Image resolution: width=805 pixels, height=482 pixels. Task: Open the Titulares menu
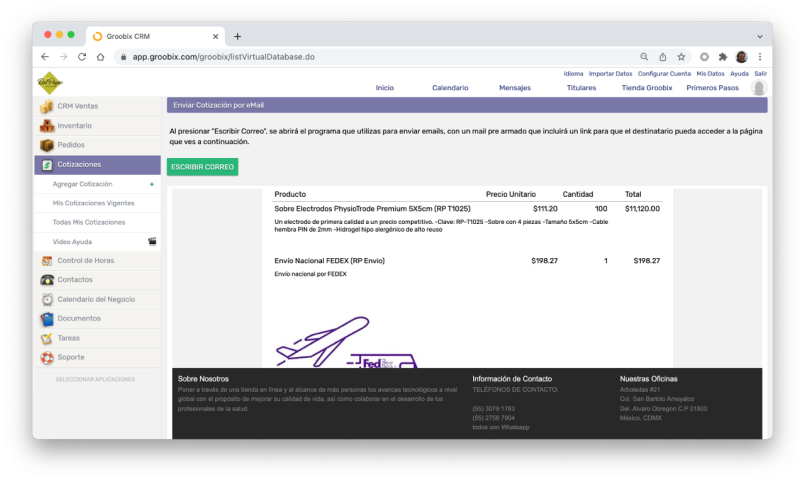581,88
